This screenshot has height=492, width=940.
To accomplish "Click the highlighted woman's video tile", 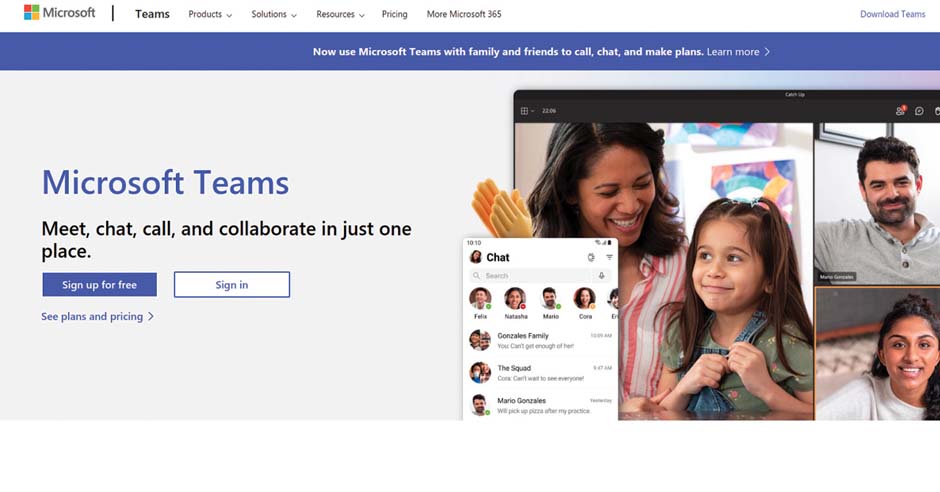I will pyautogui.click(x=877, y=354).
